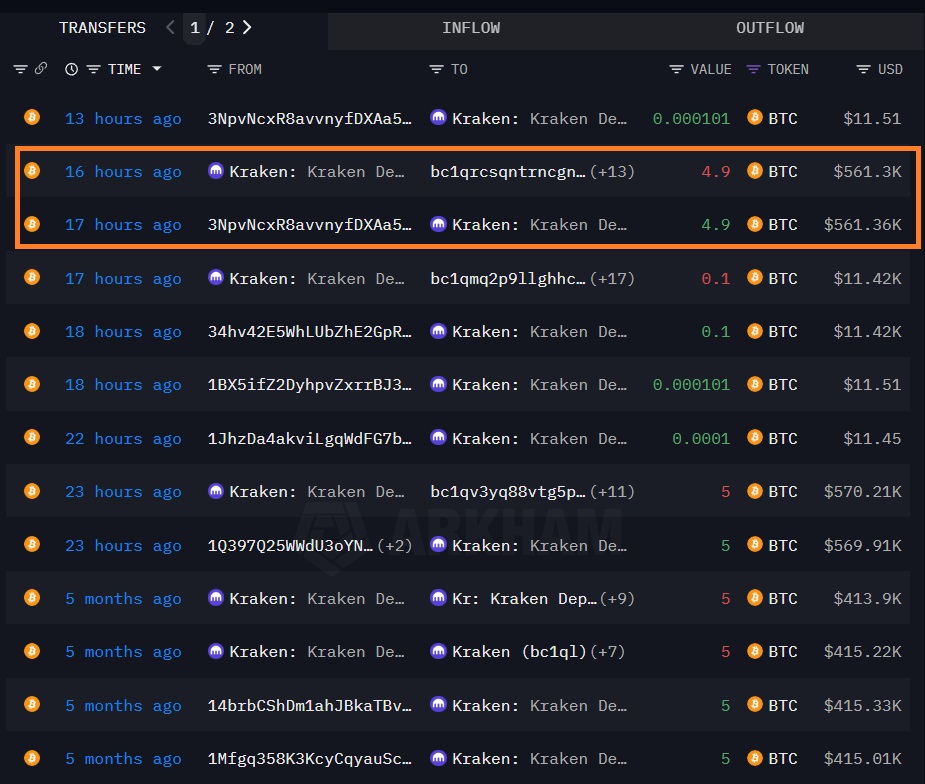Switch to the INFLOW tab
The image size is (925, 784).
[x=470, y=28]
